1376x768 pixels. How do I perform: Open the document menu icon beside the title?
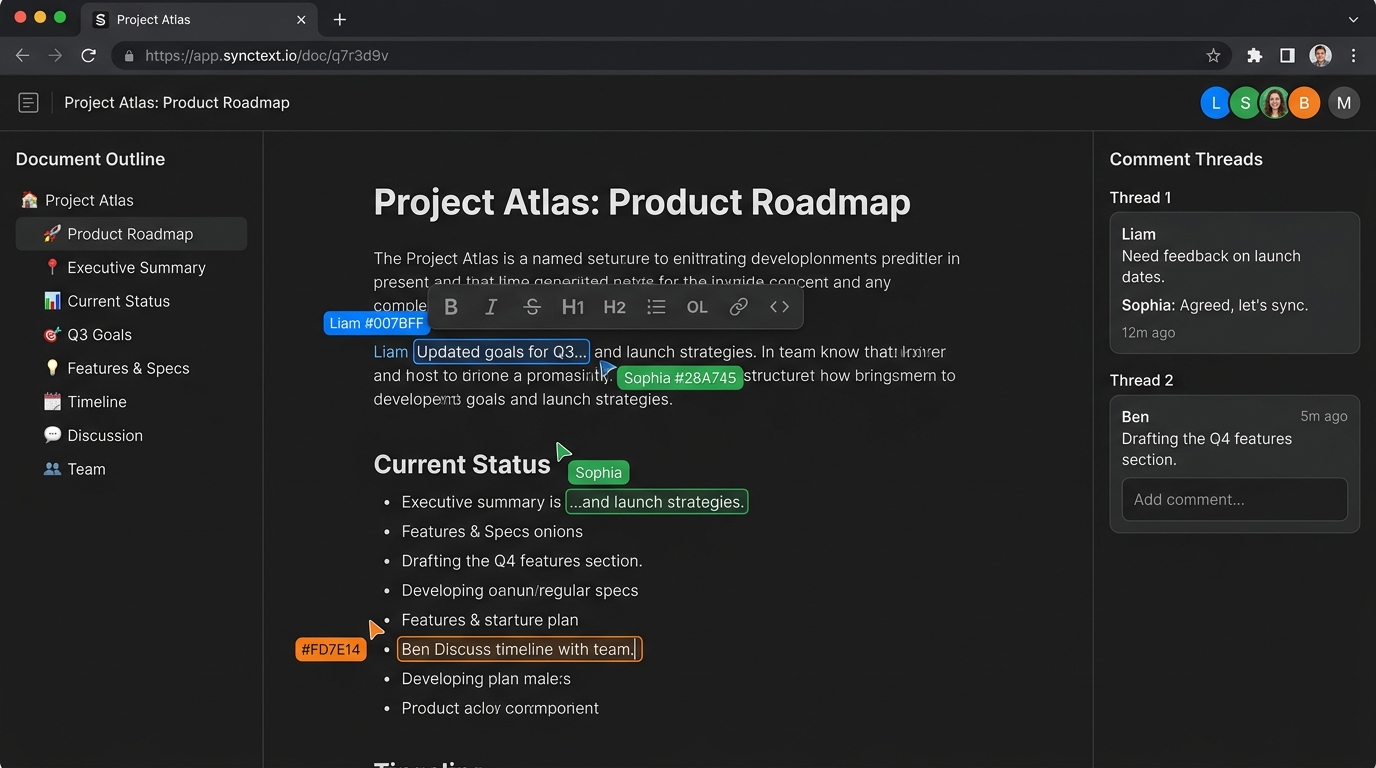point(28,102)
